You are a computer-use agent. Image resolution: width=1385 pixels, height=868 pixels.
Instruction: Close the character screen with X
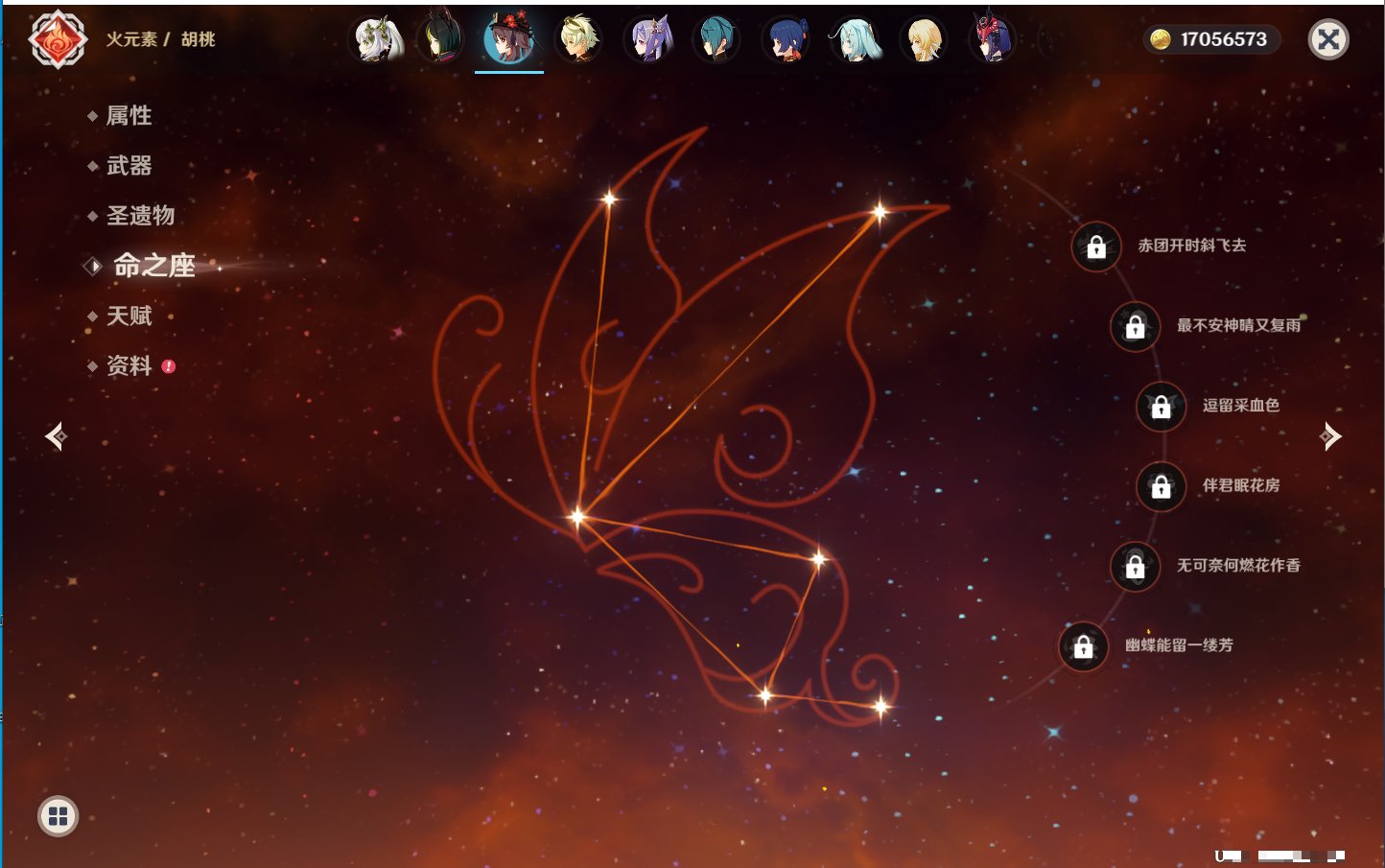1328,39
